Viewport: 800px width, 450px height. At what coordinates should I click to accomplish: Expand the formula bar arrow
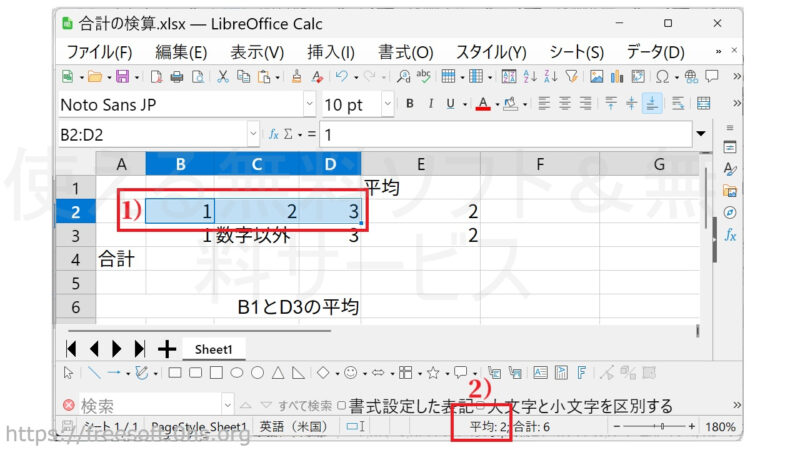[701, 134]
